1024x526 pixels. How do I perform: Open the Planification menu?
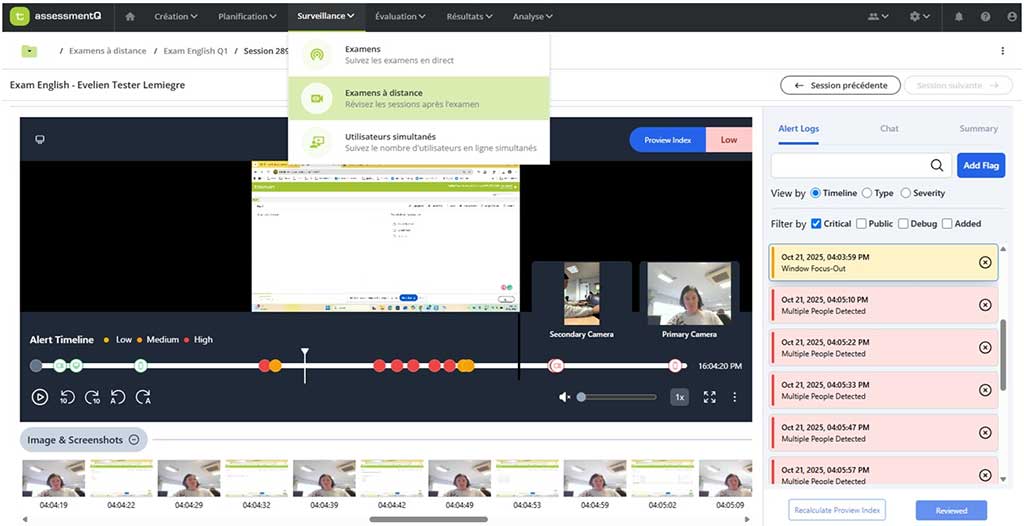[x=247, y=16]
